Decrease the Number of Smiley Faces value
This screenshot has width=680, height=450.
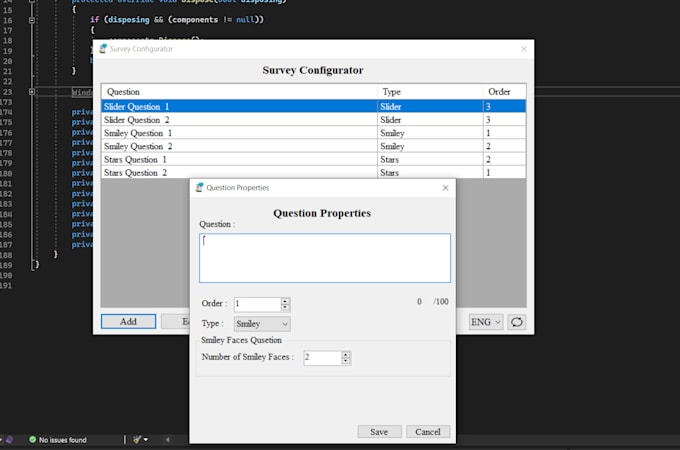click(346, 361)
